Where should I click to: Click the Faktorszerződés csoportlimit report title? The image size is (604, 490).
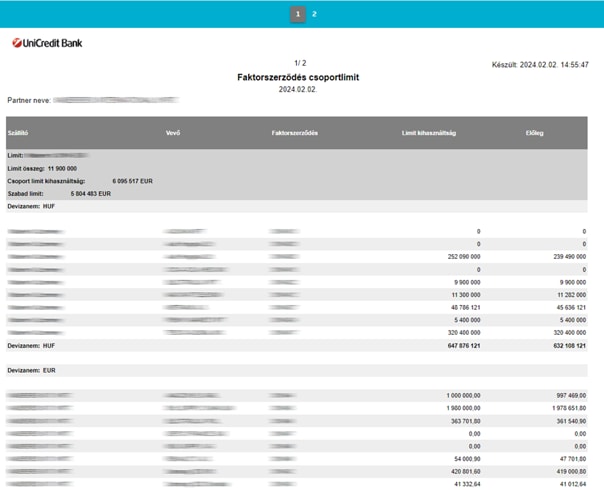(298, 77)
